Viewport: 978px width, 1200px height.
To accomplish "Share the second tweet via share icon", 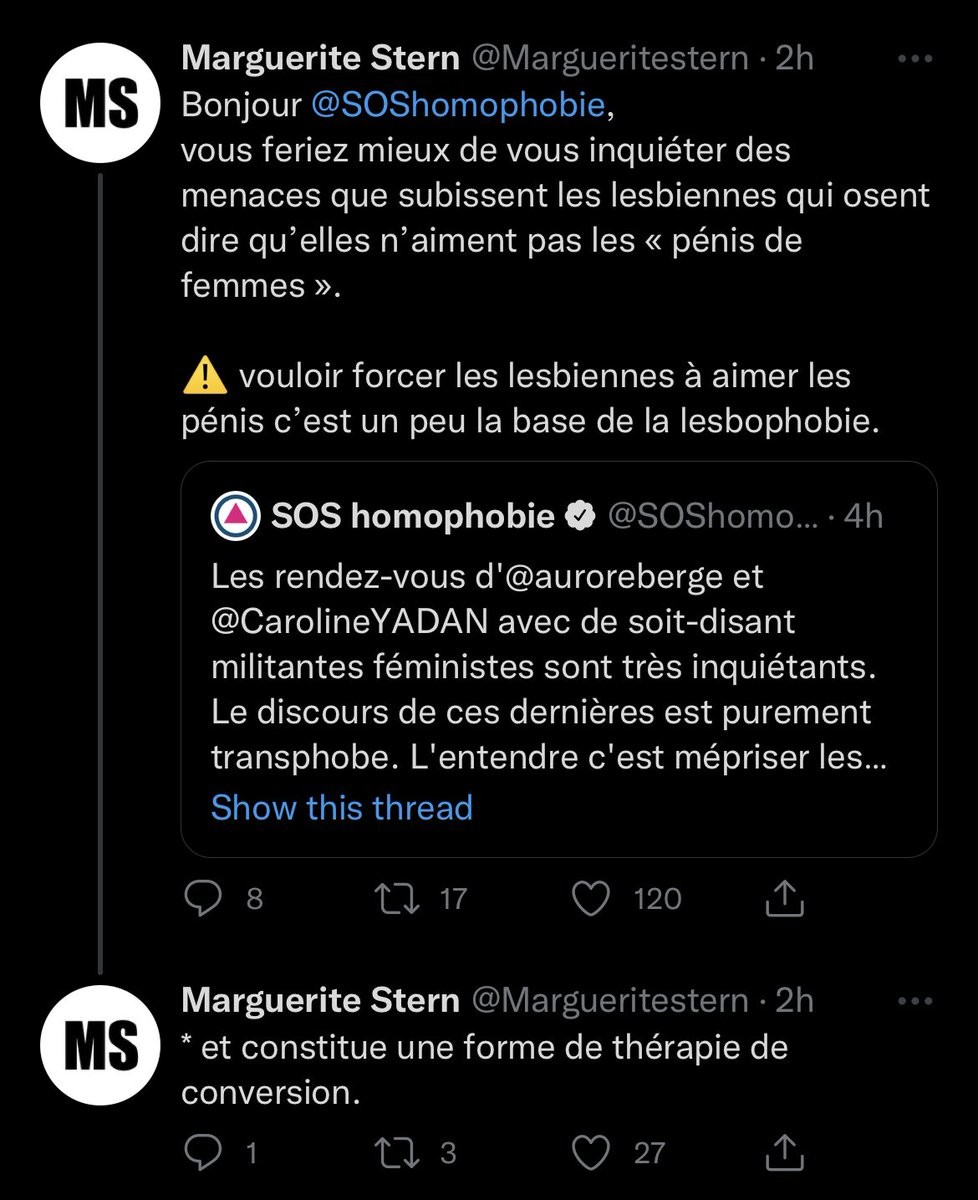I will click(785, 1152).
